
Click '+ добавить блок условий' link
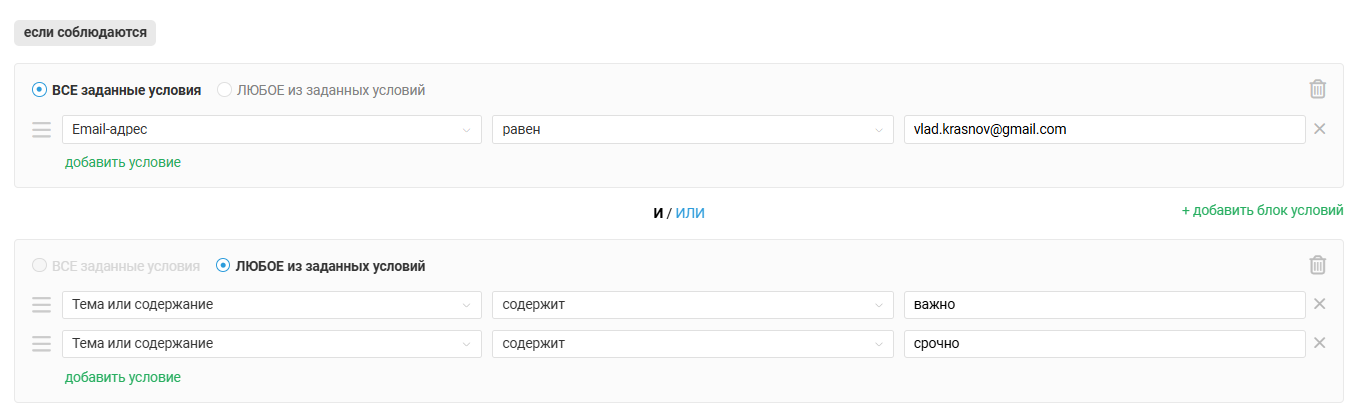[1262, 210]
